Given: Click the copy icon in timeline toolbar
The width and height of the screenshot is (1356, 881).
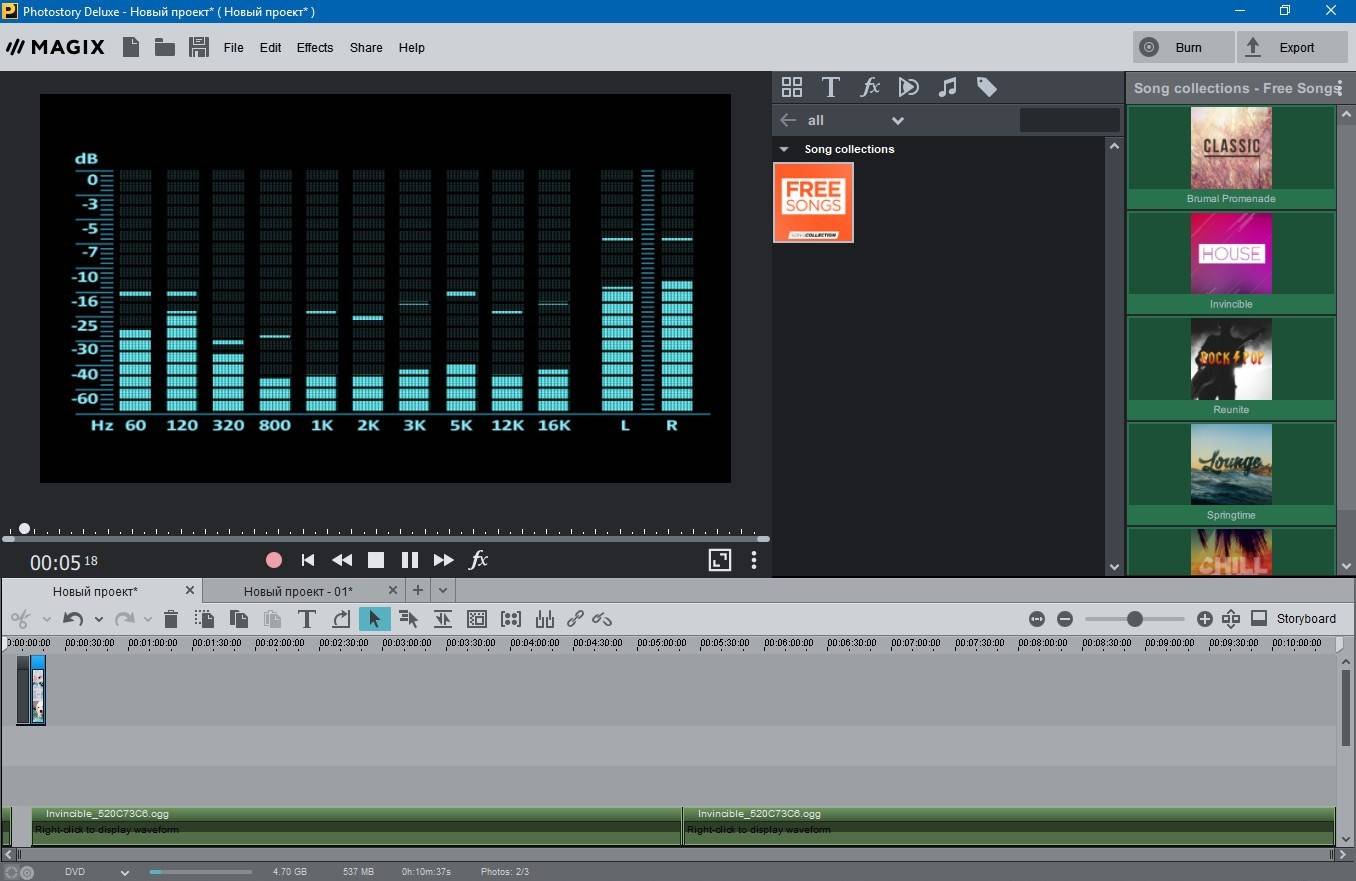Looking at the screenshot, I should coord(239,619).
